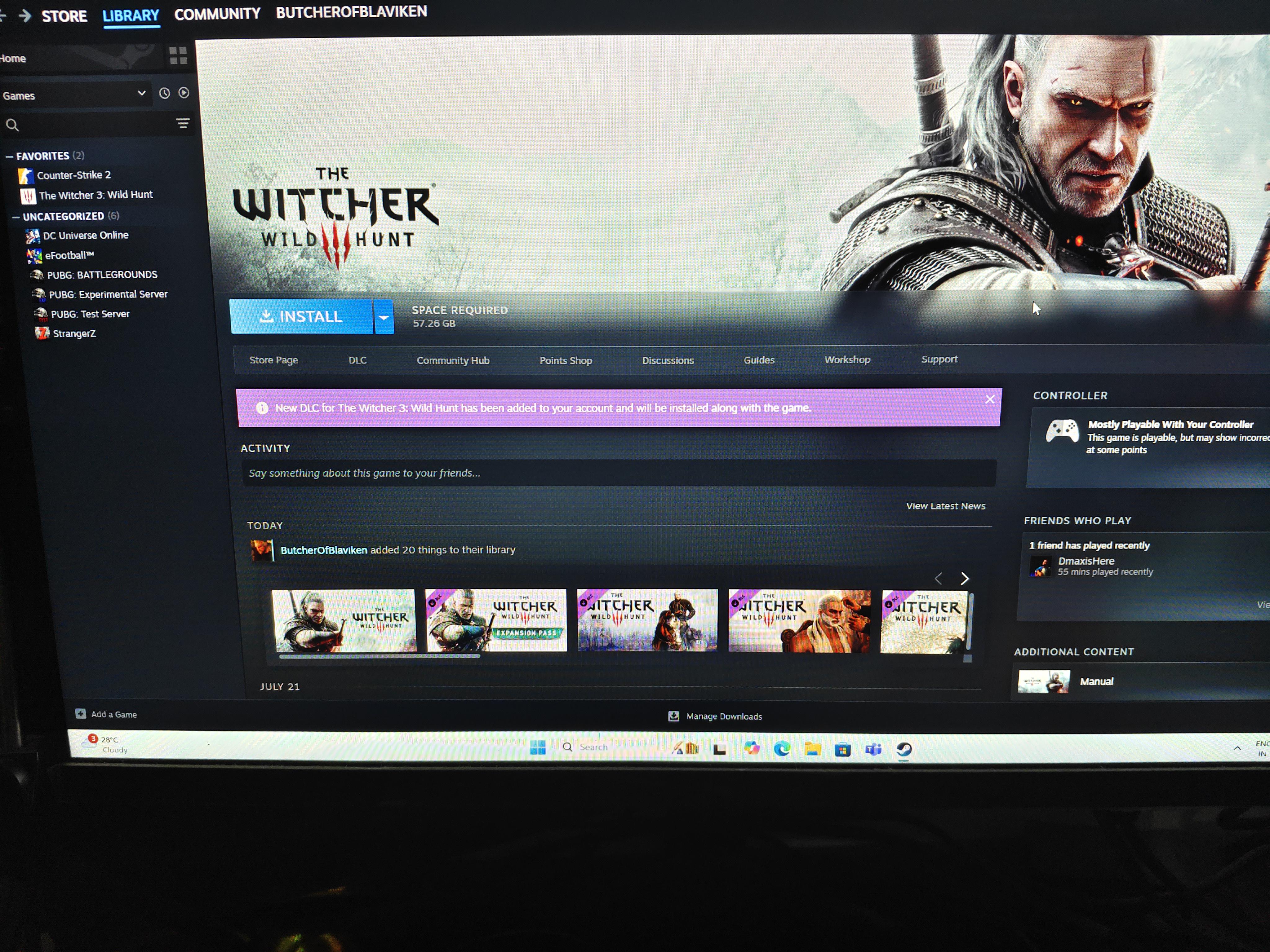The width and height of the screenshot is (1270, 952).
Task: Click the library search magnifier icon
Action: click(x=12, y=125)
